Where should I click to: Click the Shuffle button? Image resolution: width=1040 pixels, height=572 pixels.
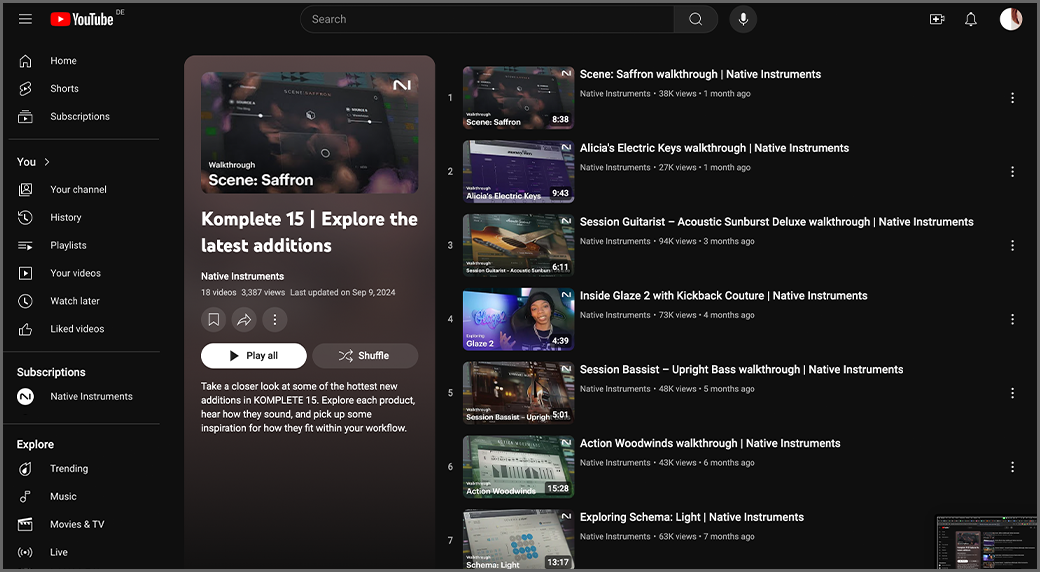click(365, 356)
